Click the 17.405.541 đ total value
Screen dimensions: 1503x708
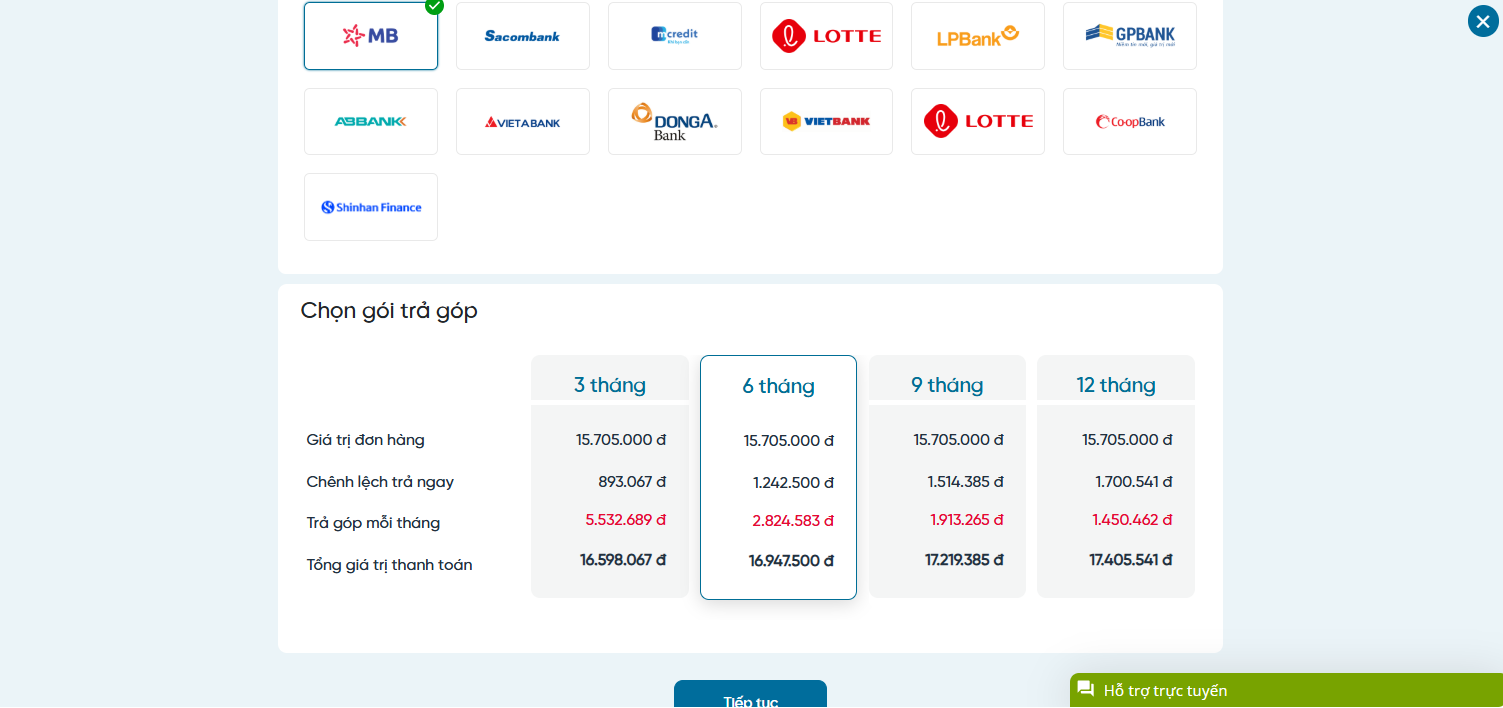1131,560
